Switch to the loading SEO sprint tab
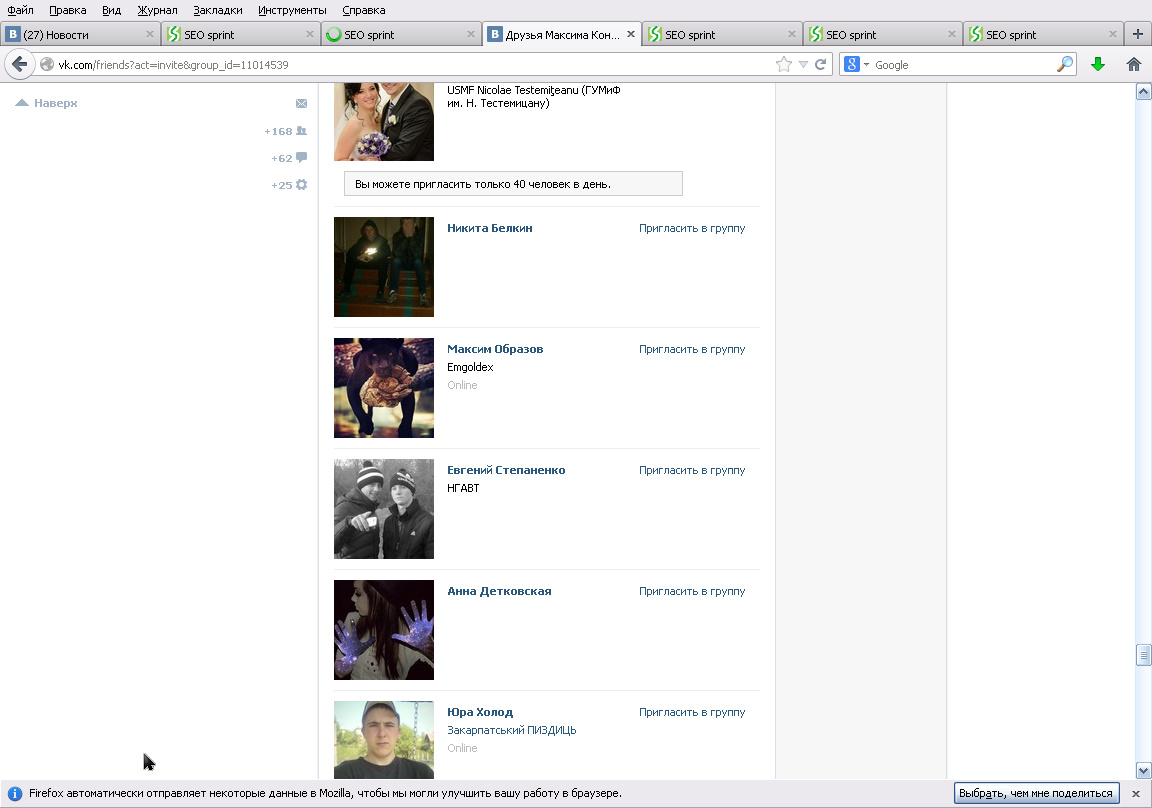The image size is (1152, 808). [400, 35]
